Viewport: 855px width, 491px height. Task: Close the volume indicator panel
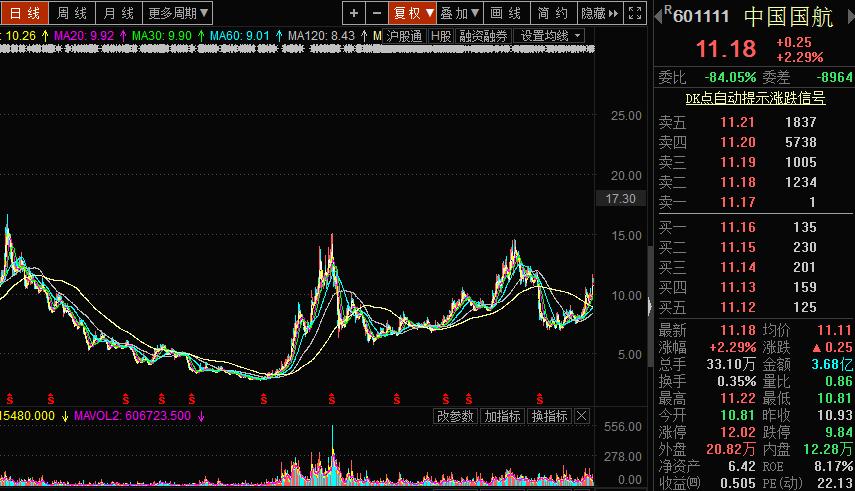coord(582,416)
